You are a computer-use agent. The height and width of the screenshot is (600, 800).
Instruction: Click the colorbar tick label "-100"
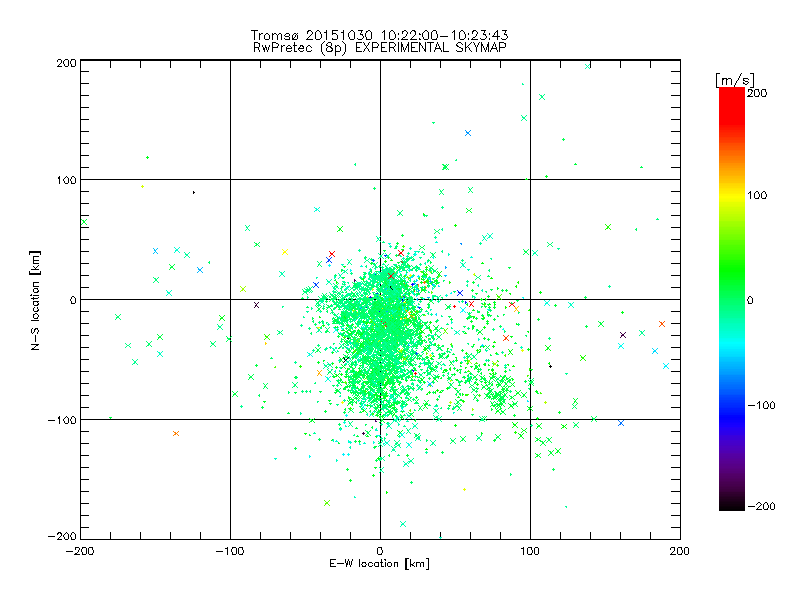[x=761, y=405]
